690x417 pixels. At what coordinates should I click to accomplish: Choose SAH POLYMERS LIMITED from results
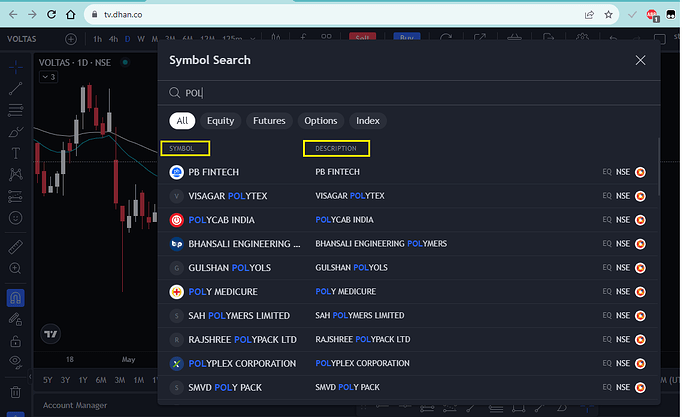click(x=408, y=315)
